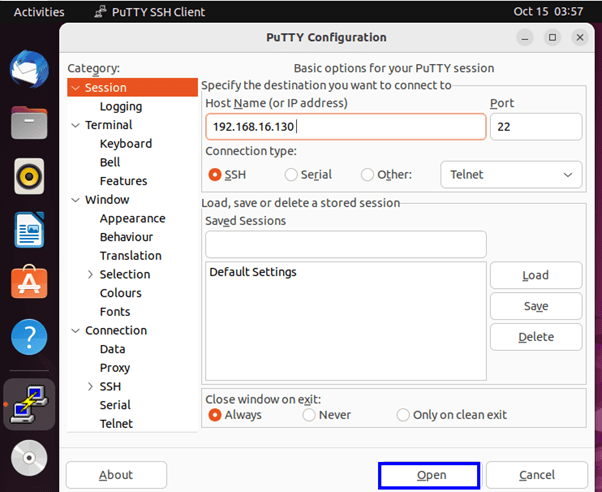This screenshot has height=492, width=602.
Task: Launch Rhythmbox music player from dock
Action: [x=29, y=176]
